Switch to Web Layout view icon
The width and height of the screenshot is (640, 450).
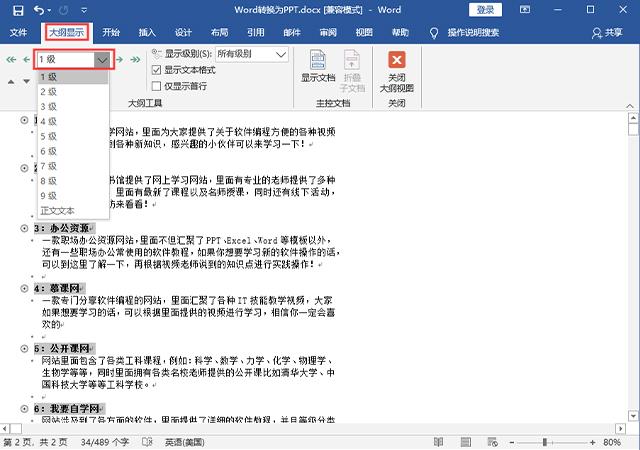pos(493,442)
